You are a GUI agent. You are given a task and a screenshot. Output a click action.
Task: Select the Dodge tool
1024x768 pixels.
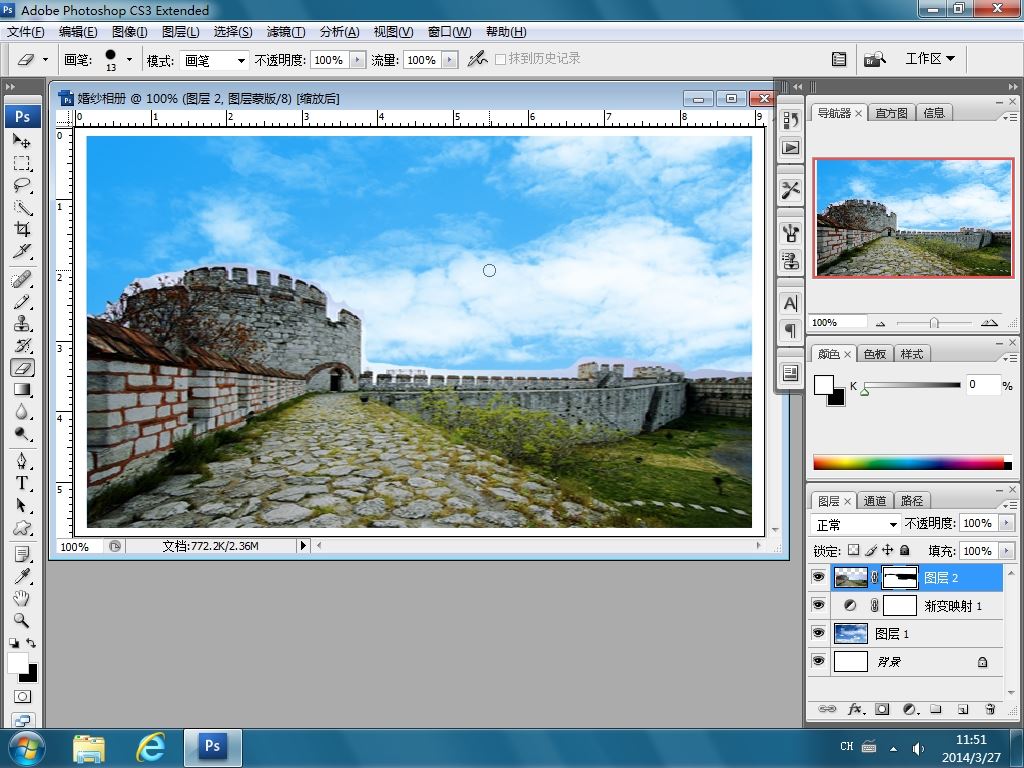tap(22, 434)
